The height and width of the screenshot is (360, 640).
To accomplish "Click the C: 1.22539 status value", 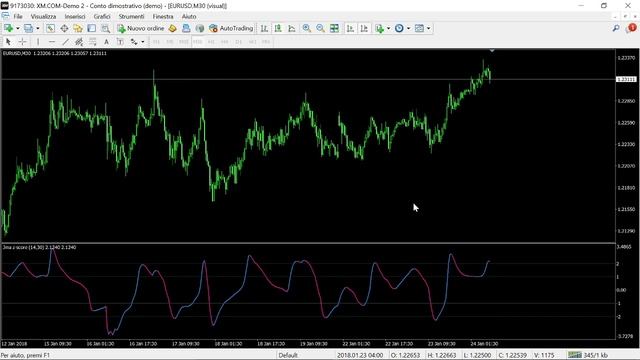I will tap(512, 355).
